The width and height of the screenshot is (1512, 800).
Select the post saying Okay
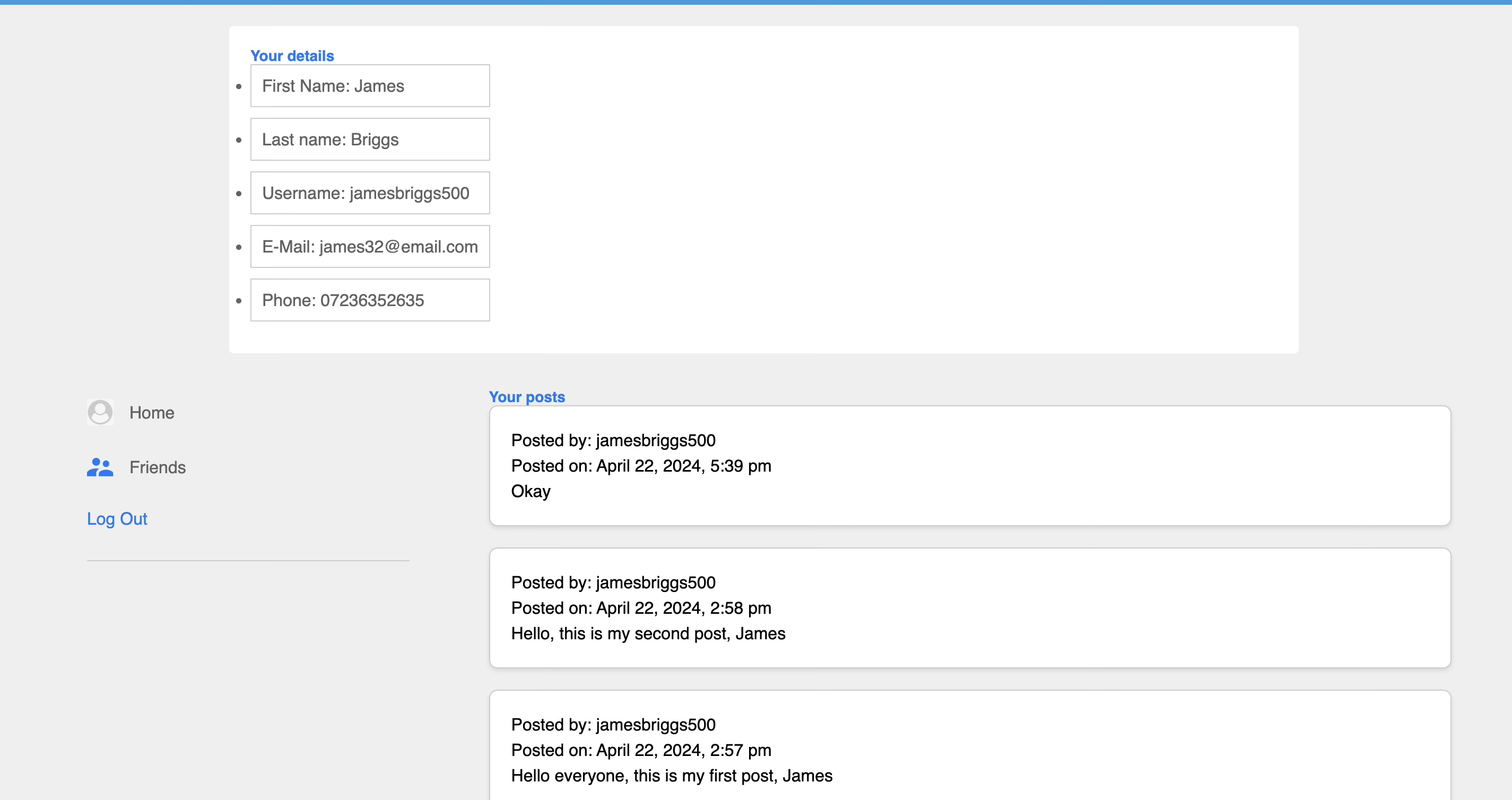pos(531,491)
